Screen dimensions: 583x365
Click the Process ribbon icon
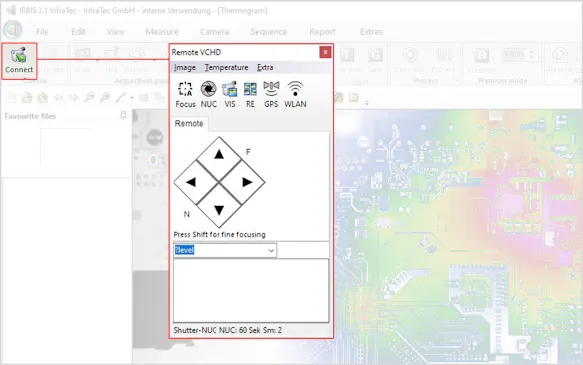[443, 59]
